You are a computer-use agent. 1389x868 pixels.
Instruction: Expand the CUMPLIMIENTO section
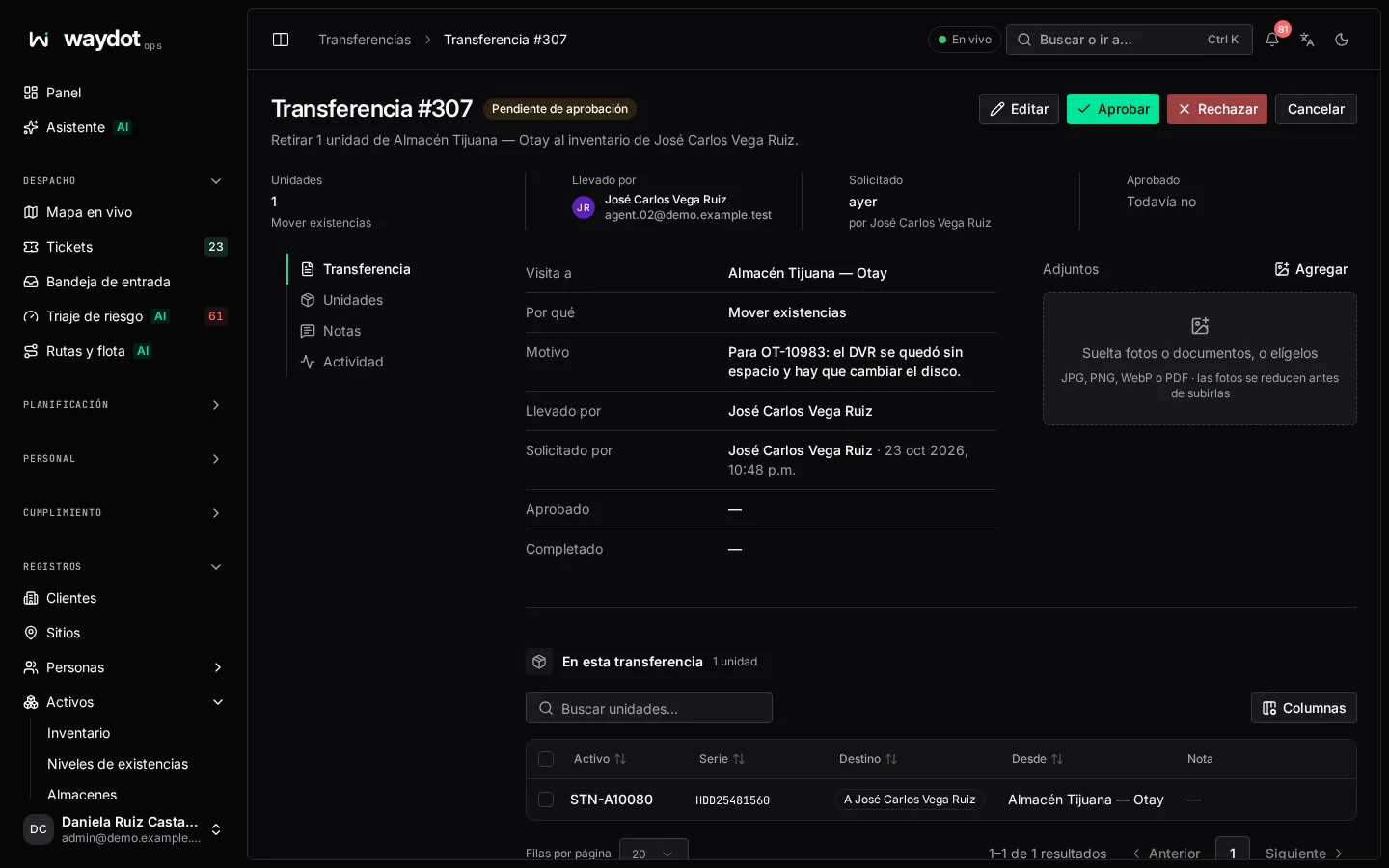coord(123,513)
